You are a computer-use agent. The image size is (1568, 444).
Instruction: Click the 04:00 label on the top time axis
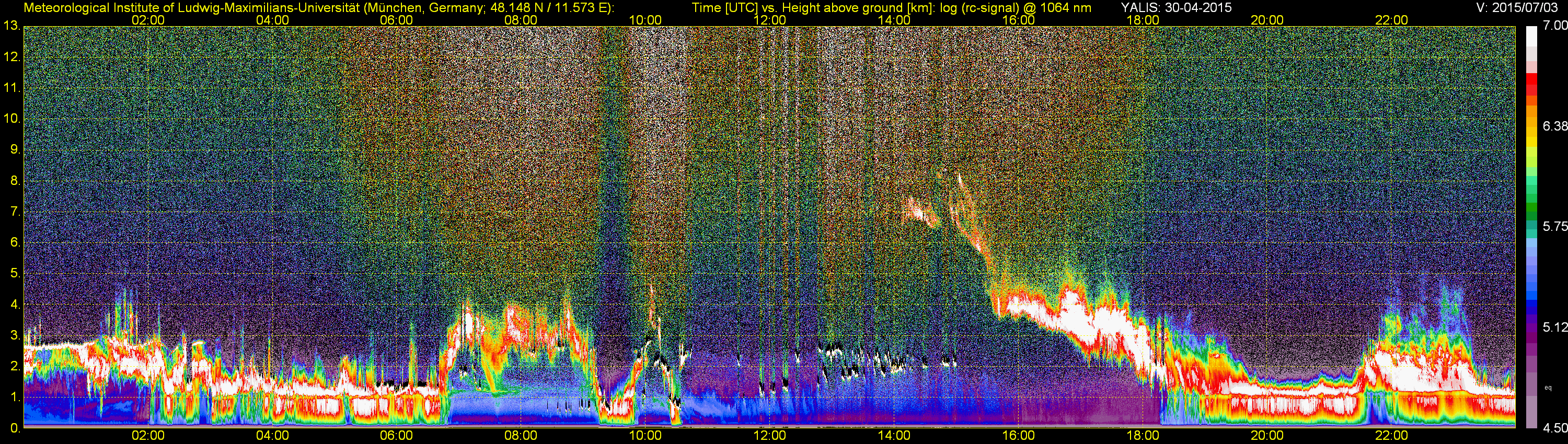coord(272,20)
